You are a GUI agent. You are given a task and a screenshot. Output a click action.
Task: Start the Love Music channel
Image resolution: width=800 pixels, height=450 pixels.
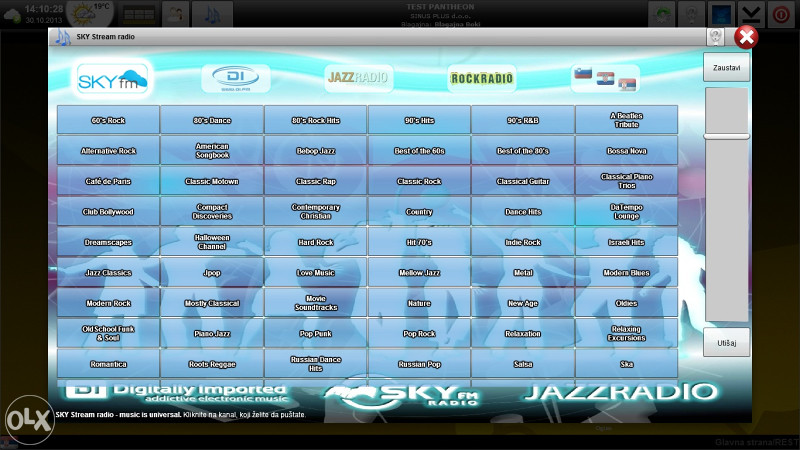pyautogui.click(x=315, y=272)
